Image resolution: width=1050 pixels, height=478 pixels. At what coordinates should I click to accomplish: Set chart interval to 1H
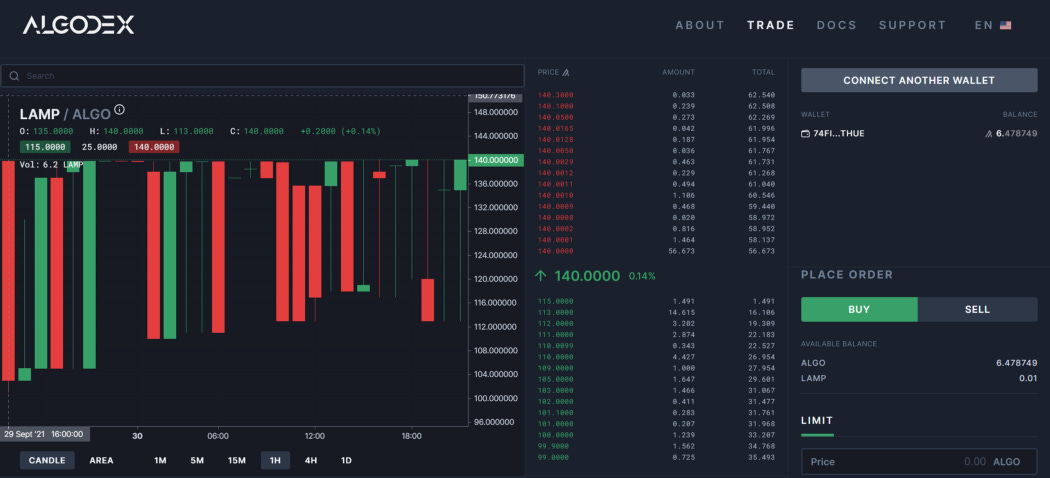tap(275, 461)
